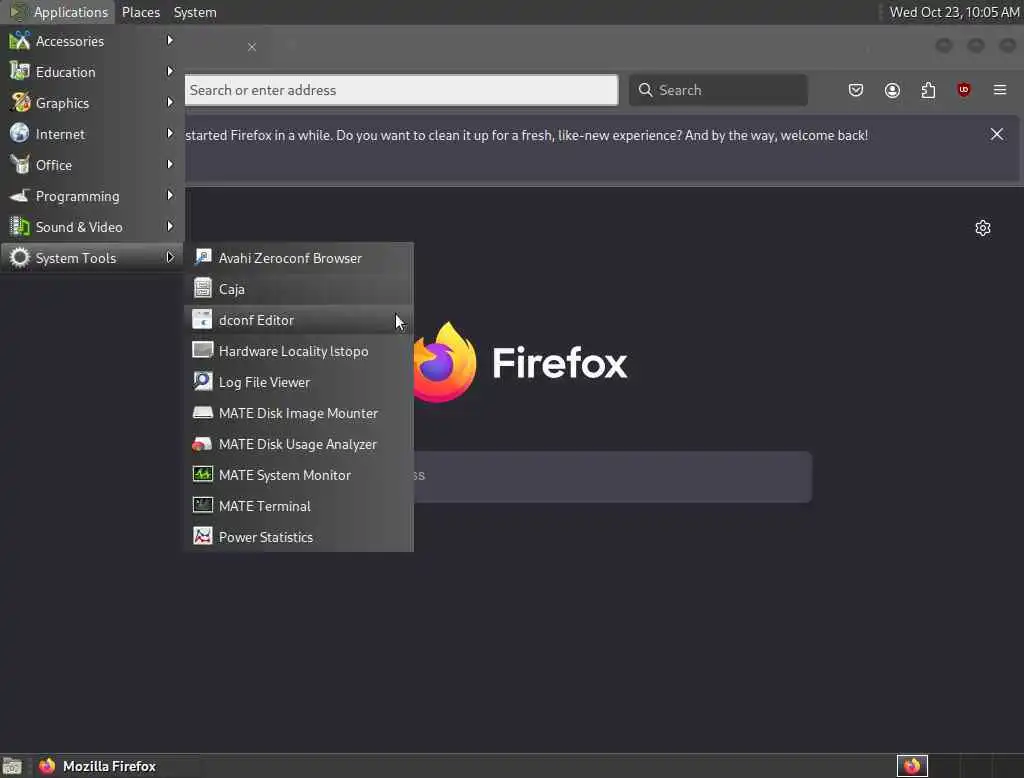The height and width of the screenshot is (778, 1024).
Task: Open the Firefox account icon
Action: pyautogui.click(x=892, y=90)
